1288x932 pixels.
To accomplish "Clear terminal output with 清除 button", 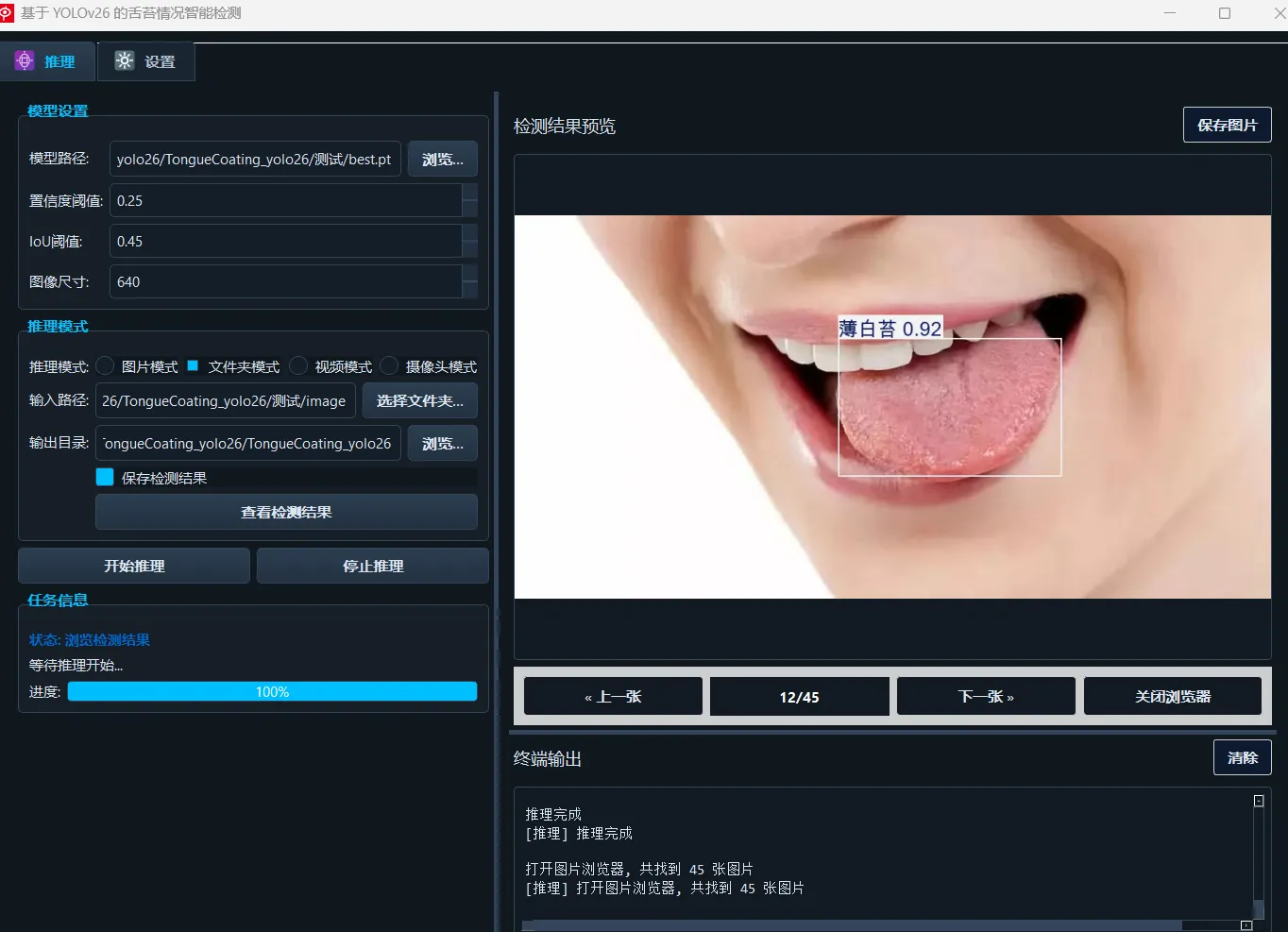I will click(x=1243, y=757).
